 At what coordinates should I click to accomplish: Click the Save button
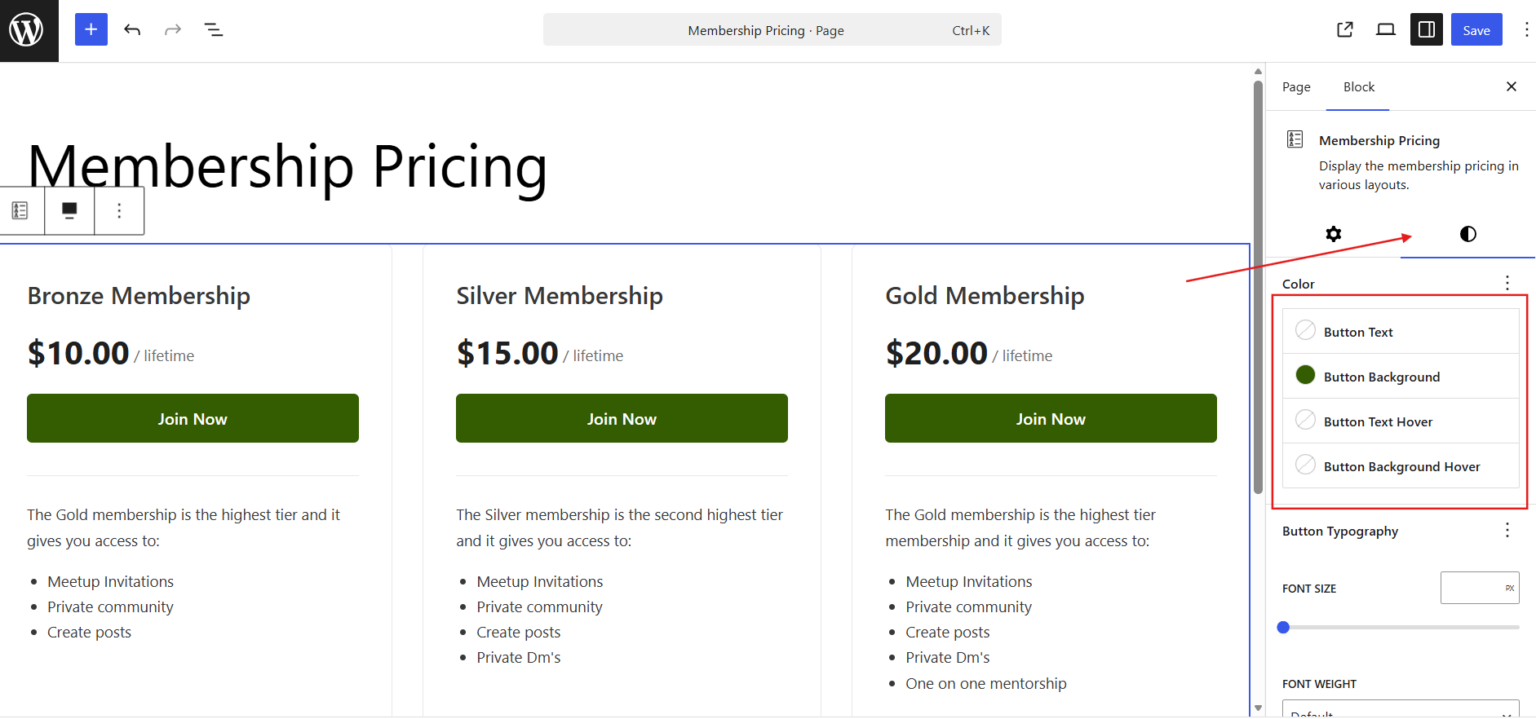click(1476, 30)
